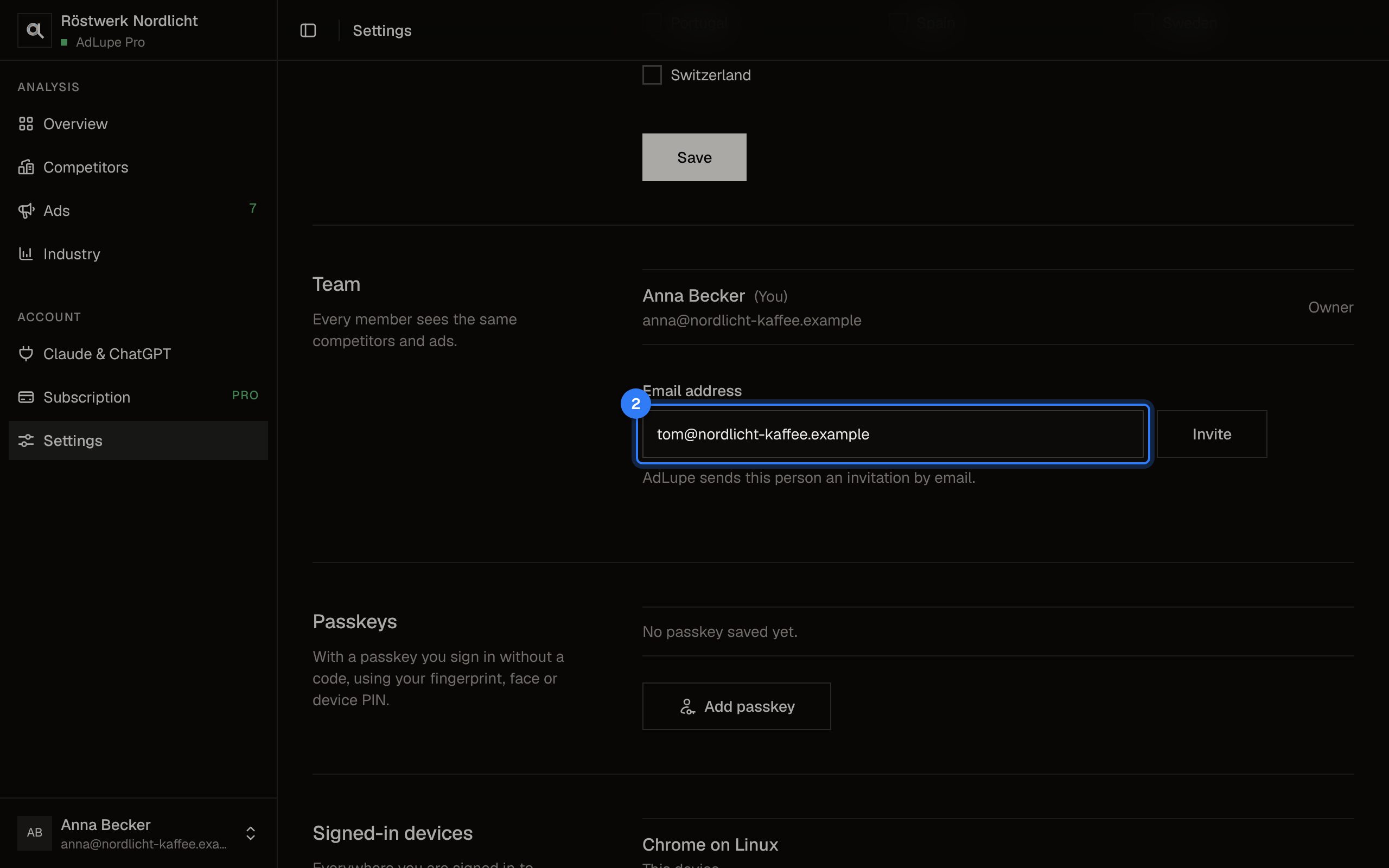
Task: Go to the Competitors section
Action: click(x=138, y=167)
